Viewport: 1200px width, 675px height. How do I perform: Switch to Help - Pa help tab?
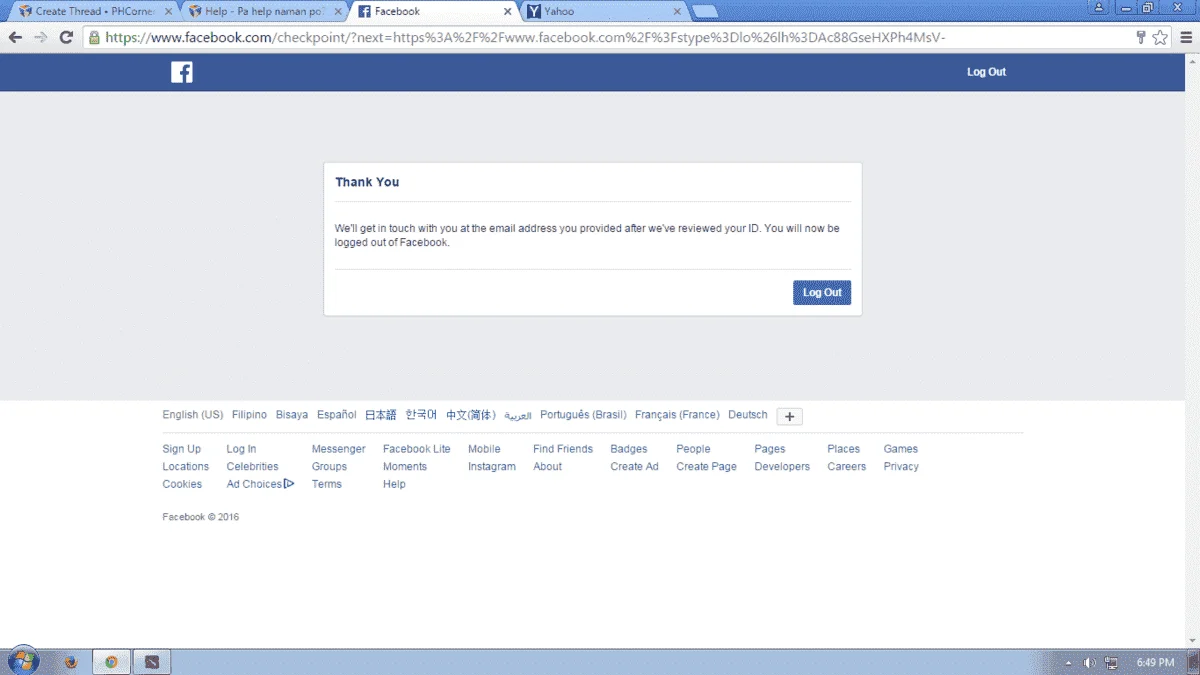(x=265, y=12)
